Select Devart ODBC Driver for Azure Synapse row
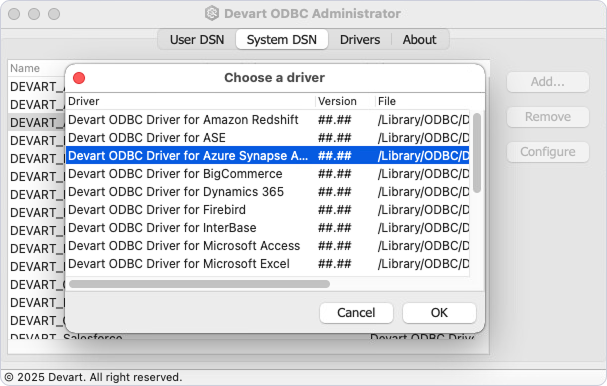607x386 pixels. (x=267, y=156)
